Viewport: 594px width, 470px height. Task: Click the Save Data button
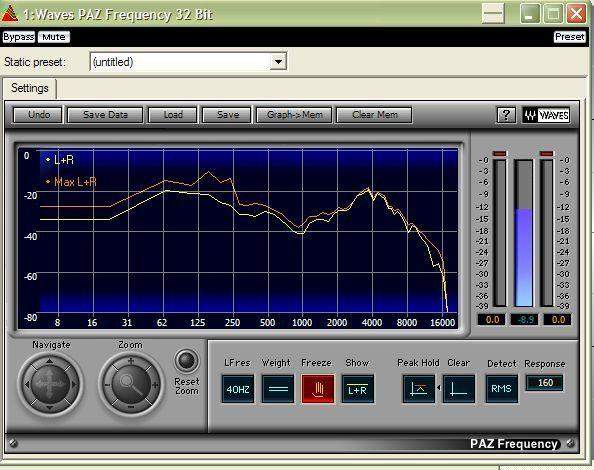[105, 115]
